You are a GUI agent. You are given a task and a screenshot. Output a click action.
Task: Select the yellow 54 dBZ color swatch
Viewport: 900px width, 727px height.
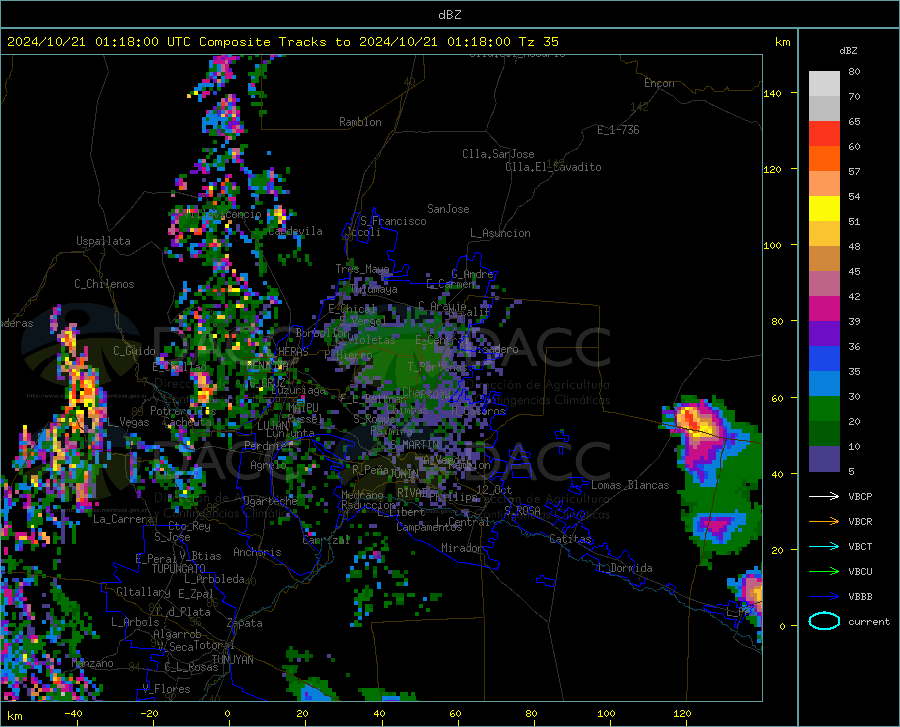coord(824,209)
